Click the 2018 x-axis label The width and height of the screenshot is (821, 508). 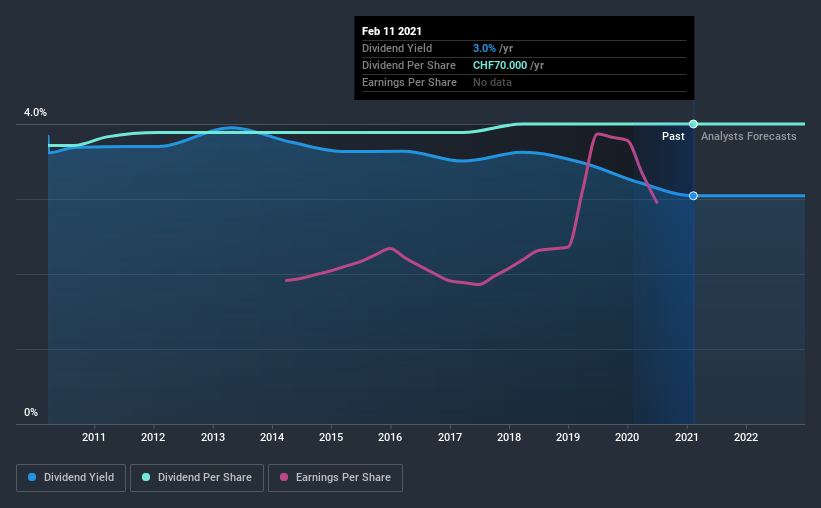[509, 437]
